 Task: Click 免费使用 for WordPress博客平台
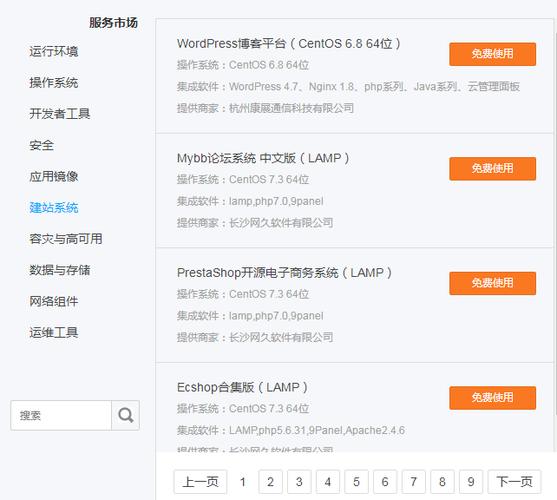click(x=492, y=54)
